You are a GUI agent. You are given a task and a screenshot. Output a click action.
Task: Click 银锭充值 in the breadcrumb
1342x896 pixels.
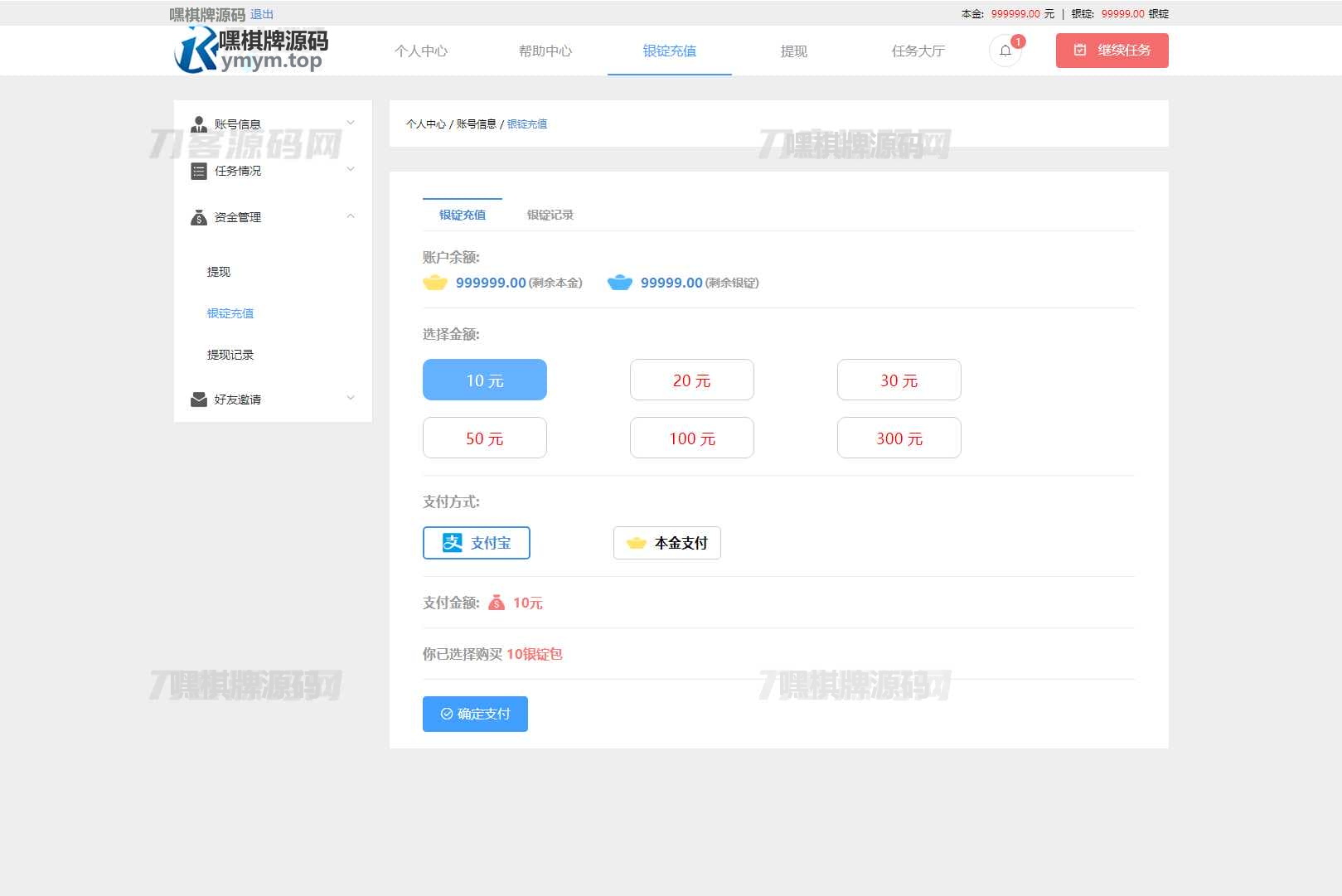point(527,124)
